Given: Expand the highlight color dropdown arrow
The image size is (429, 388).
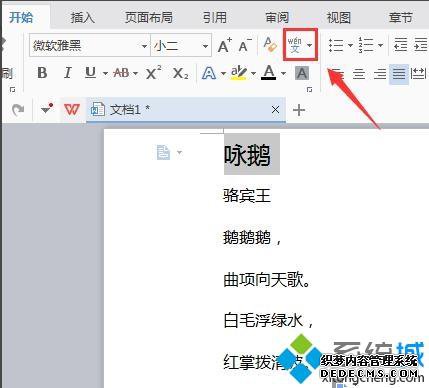Looking at the screenshot, I should [253, 73].
